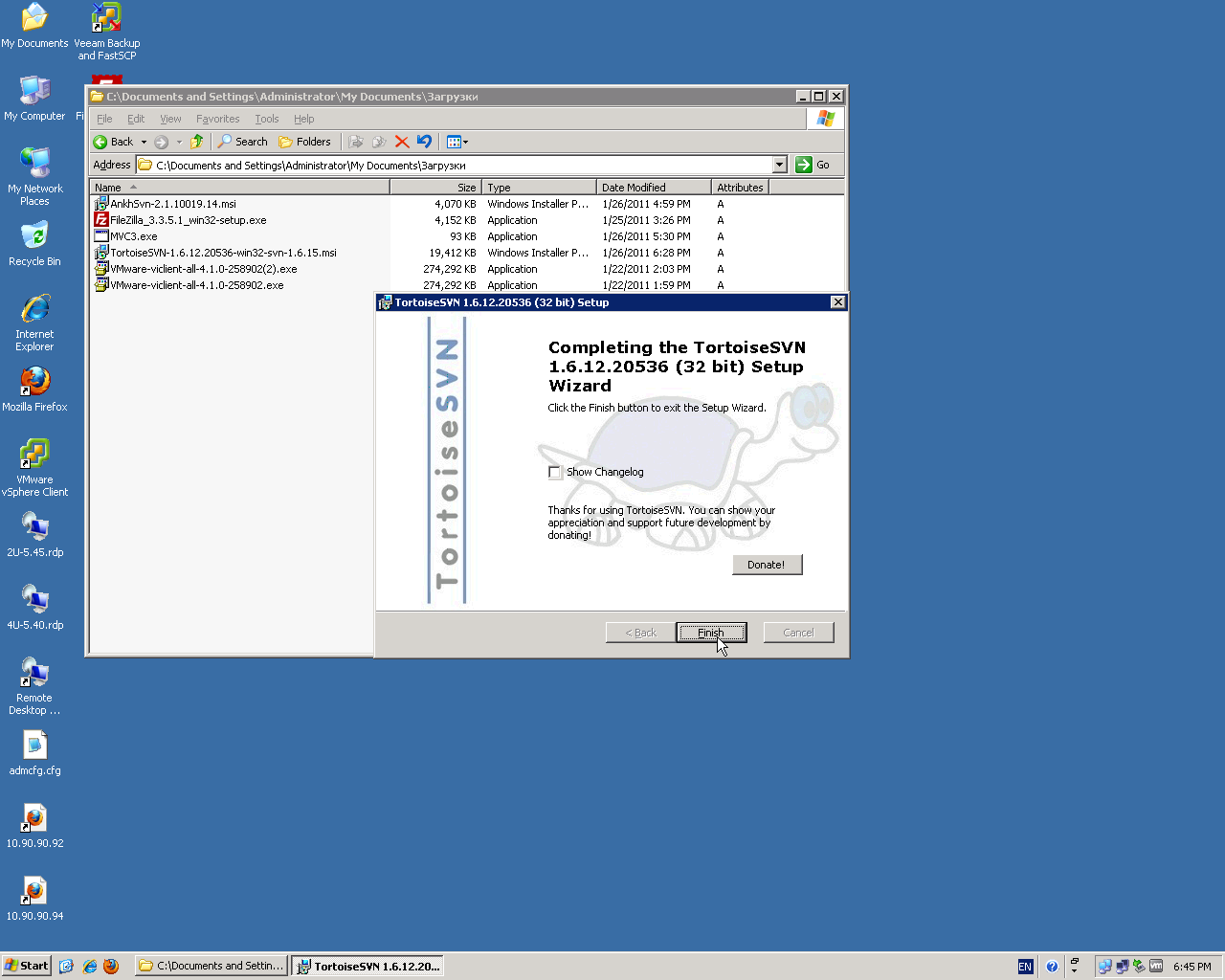This screenshot has width=1225, height=980.
Task: Select My Network Places desktop icon
Action: tap(34, 178)
